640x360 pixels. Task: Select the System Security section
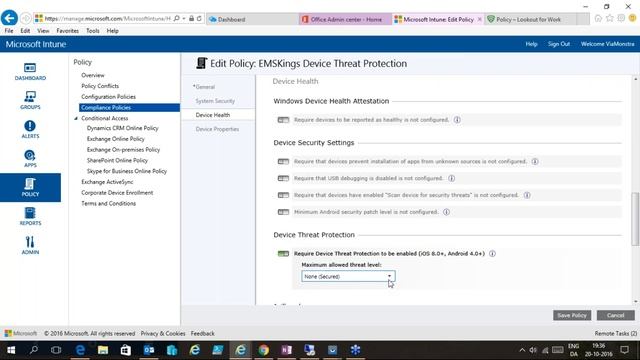click(215, 101)
